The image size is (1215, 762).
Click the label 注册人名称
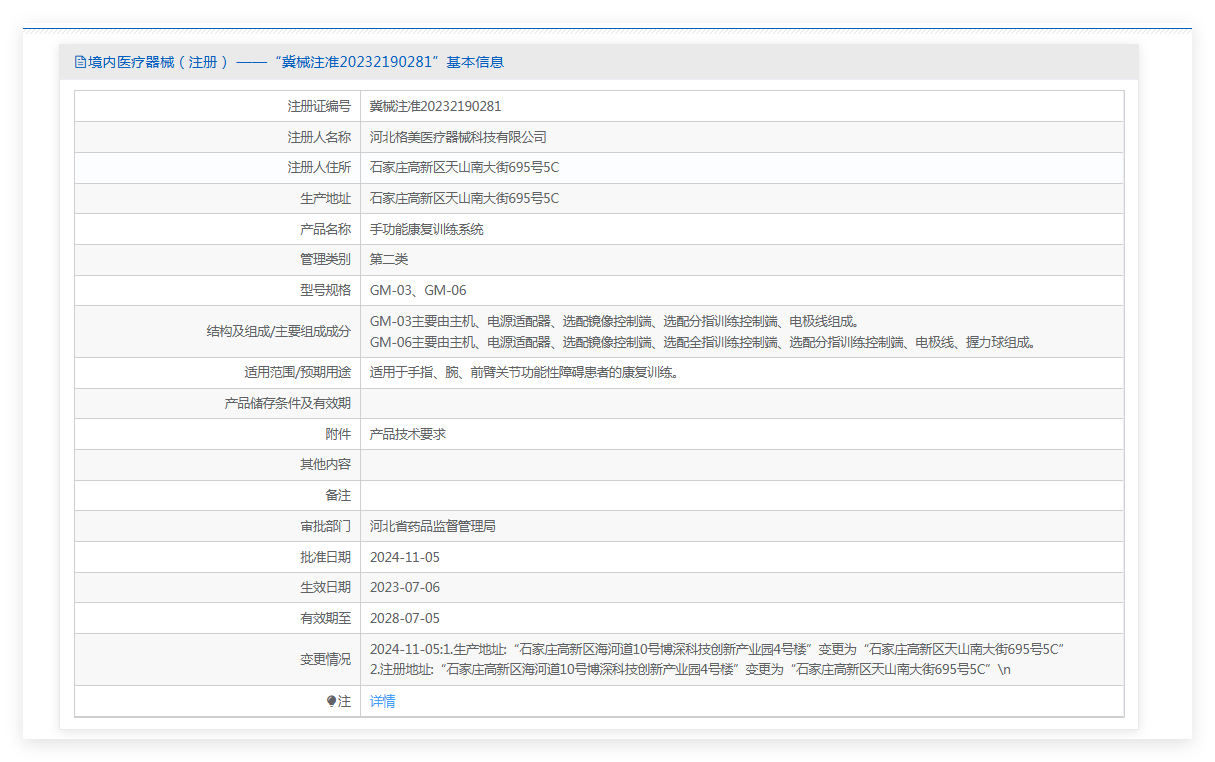pyautogui.click(x=319, y=137)
